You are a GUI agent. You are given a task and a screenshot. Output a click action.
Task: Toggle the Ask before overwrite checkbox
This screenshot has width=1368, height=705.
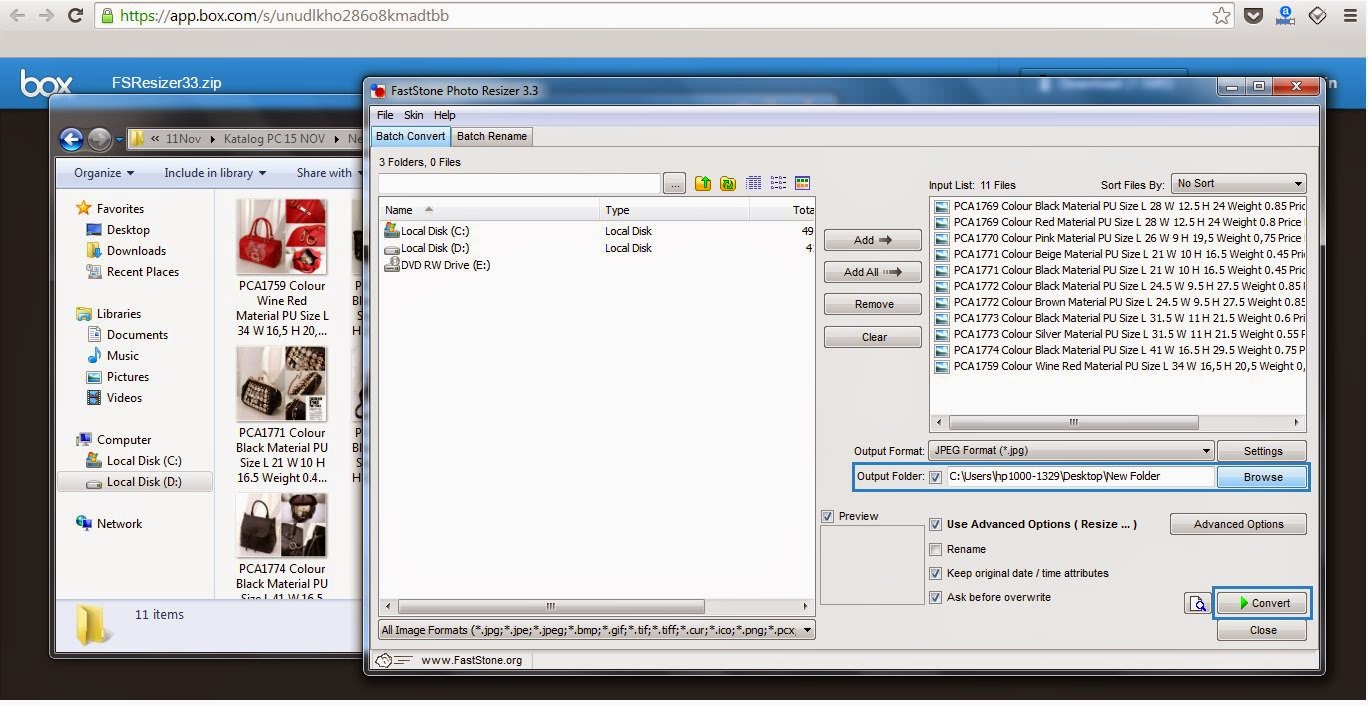tap(936, 597)
